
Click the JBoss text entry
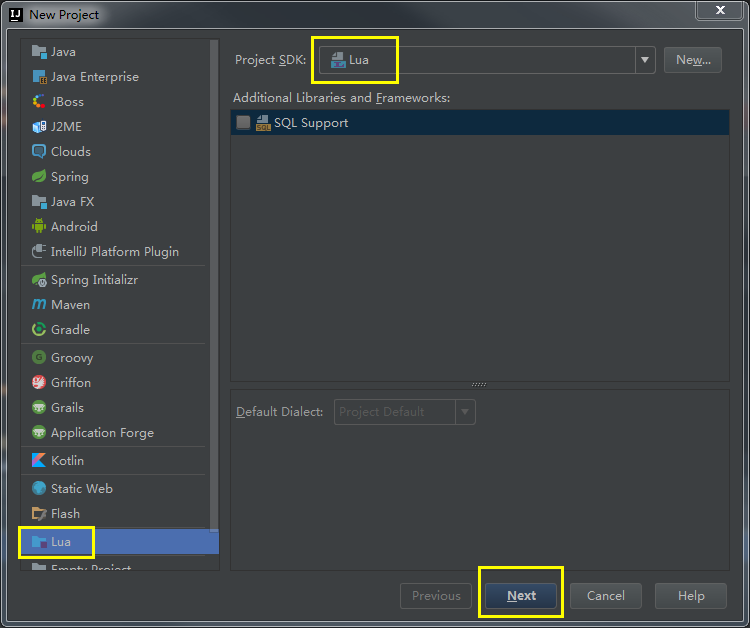click(67, 101)
